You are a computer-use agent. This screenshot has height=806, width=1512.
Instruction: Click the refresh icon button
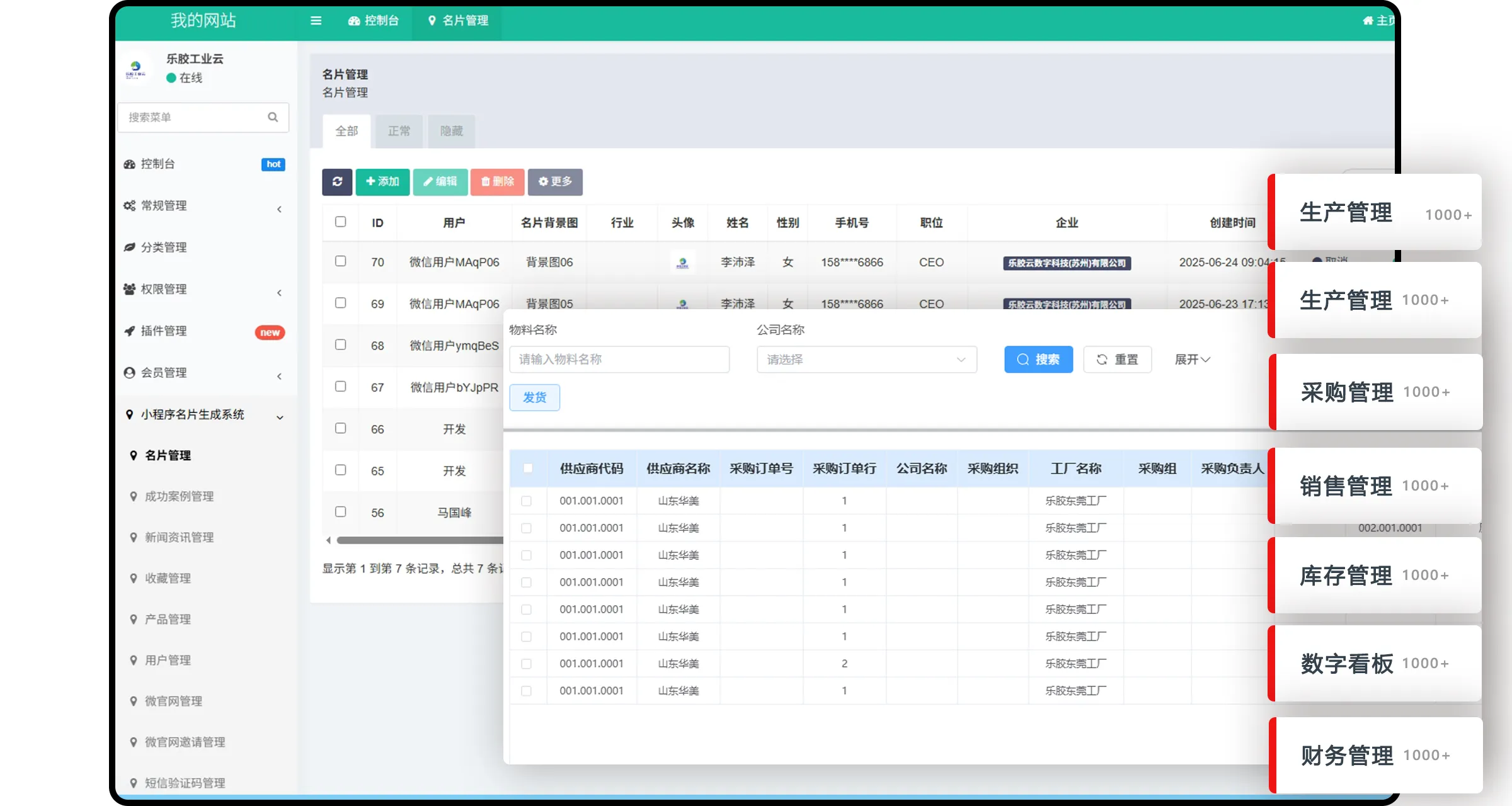pos(337,181)
